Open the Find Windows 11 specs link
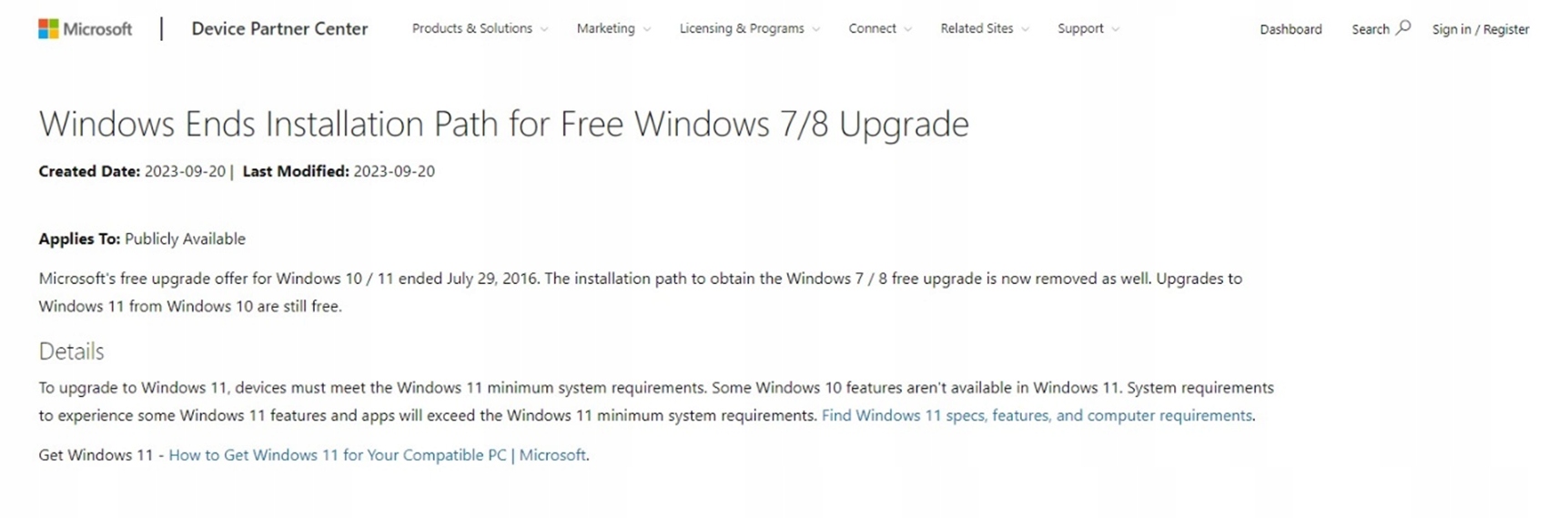The height and width of the screenshot is (518, 1568). pos(1037,415)
